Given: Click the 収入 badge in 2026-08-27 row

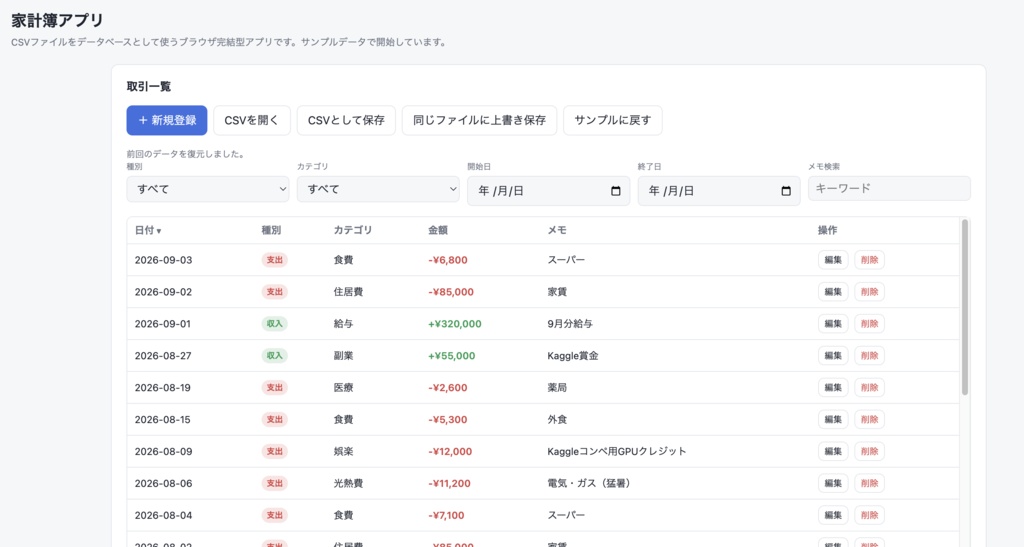Looking at the screenshot, I should (x=274, y=356).
